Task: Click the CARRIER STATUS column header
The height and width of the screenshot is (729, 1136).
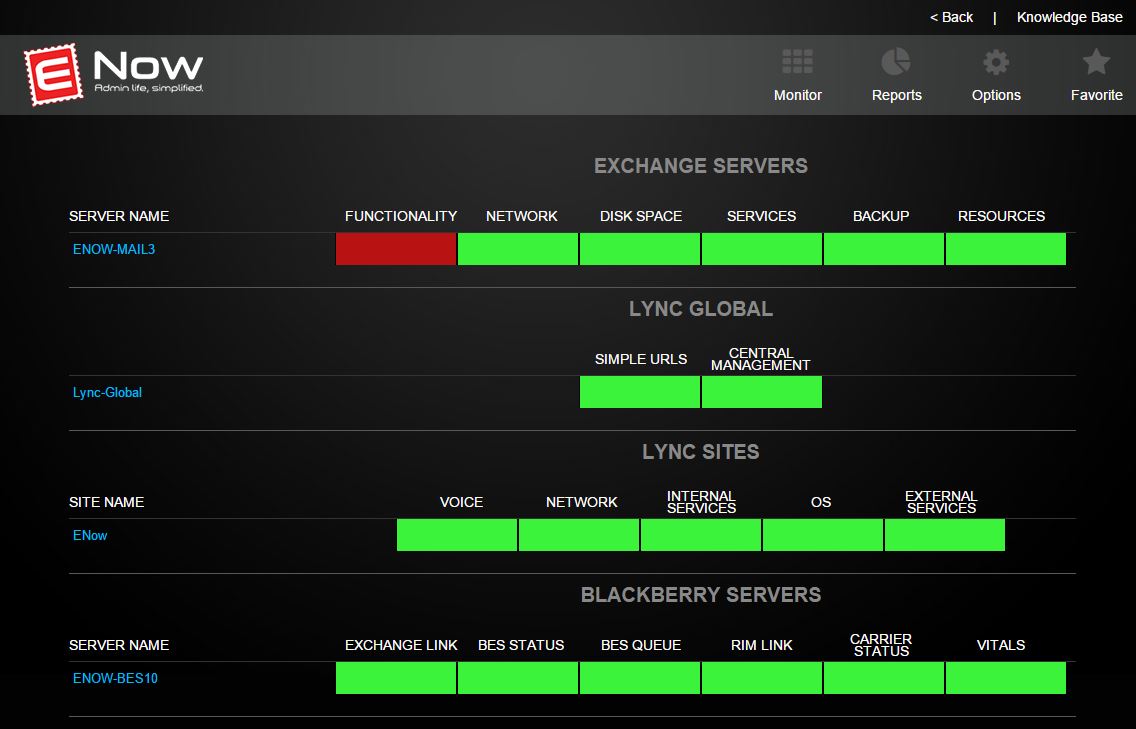Action: pos(880,645)
